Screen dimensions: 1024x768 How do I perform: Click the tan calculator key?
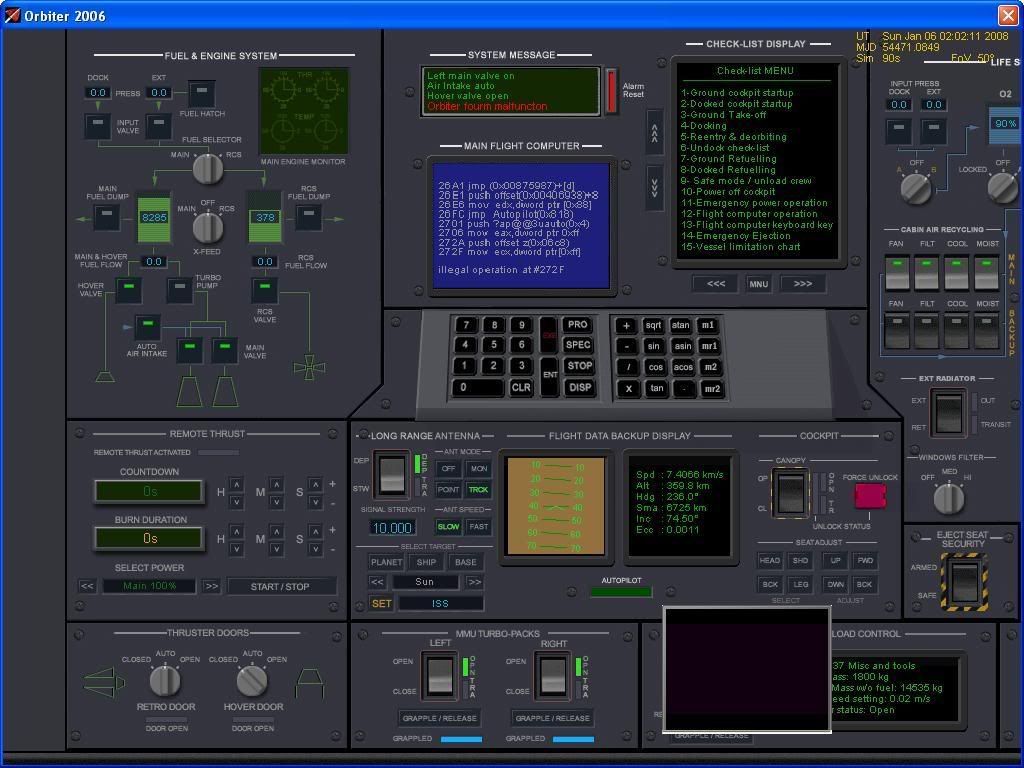pos(657,388)
